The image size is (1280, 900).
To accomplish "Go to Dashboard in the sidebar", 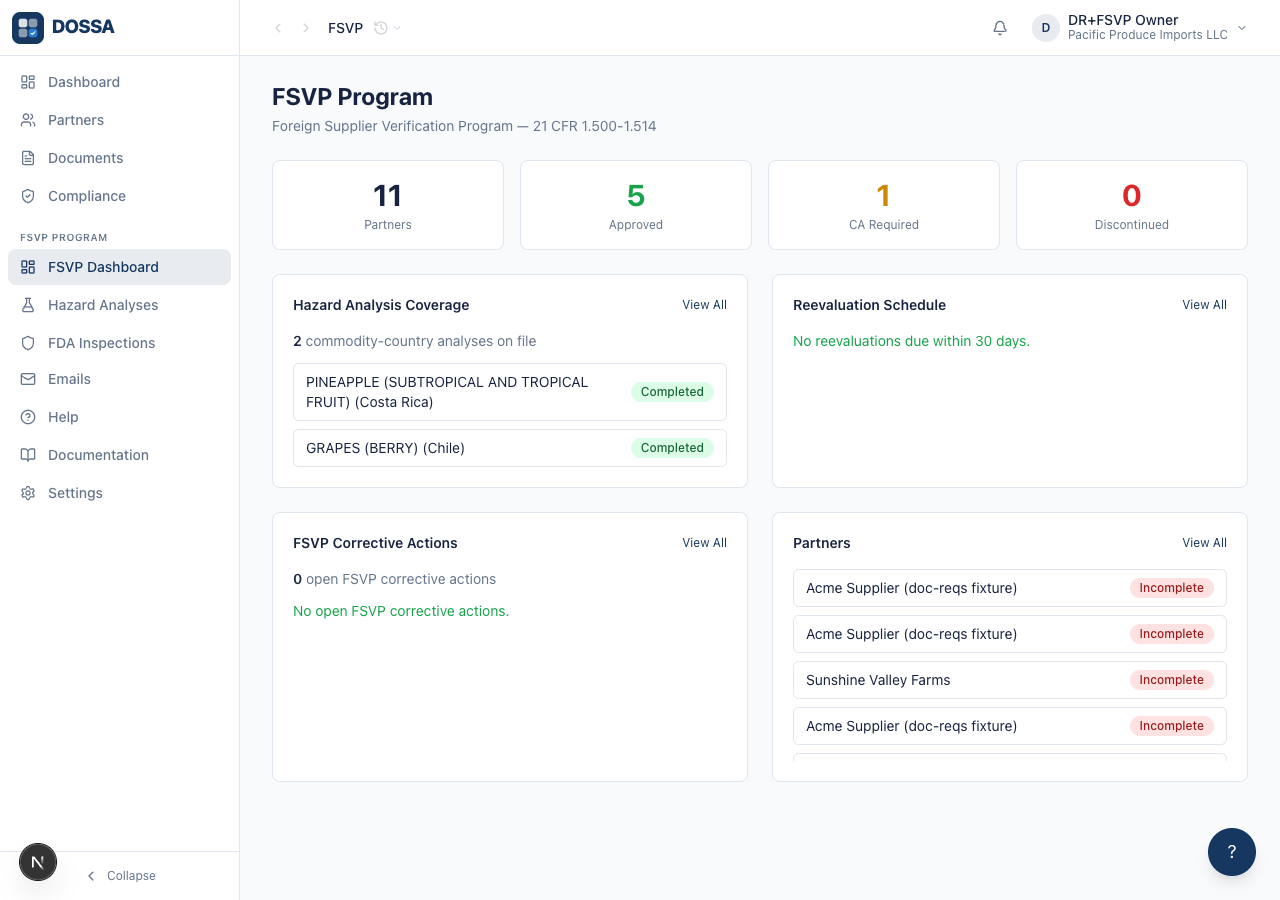I will (x=119, y=82).
